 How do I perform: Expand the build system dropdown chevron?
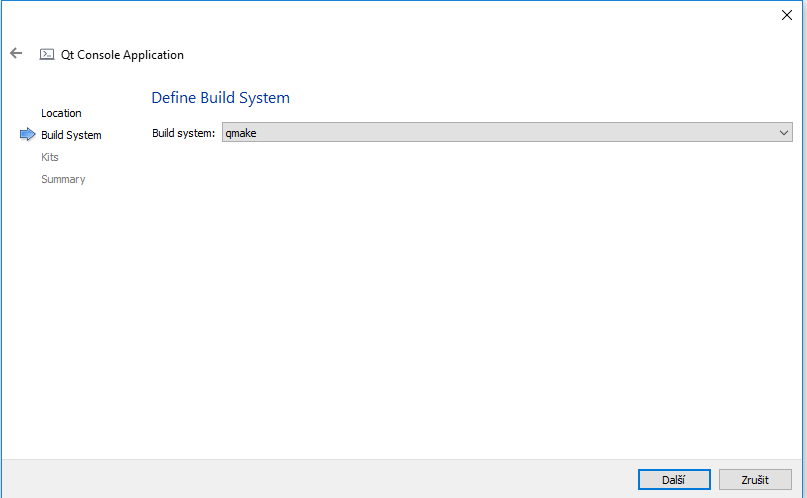pos(783,133)
